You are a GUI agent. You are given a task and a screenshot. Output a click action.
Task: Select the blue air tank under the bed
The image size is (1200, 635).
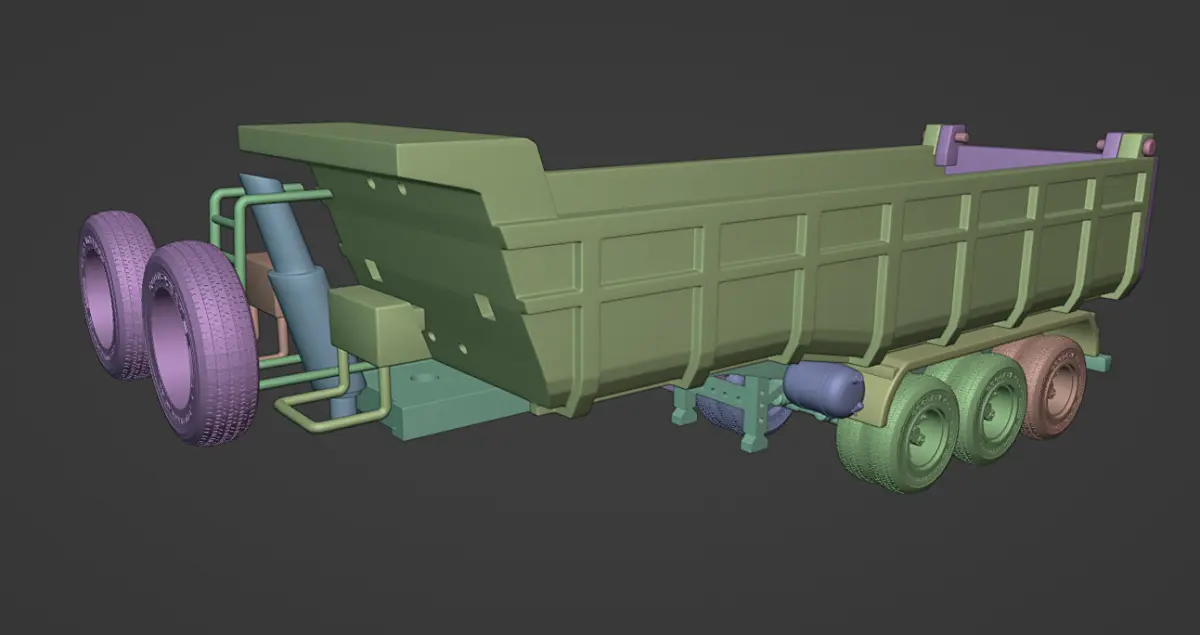(x=825, y=390)
